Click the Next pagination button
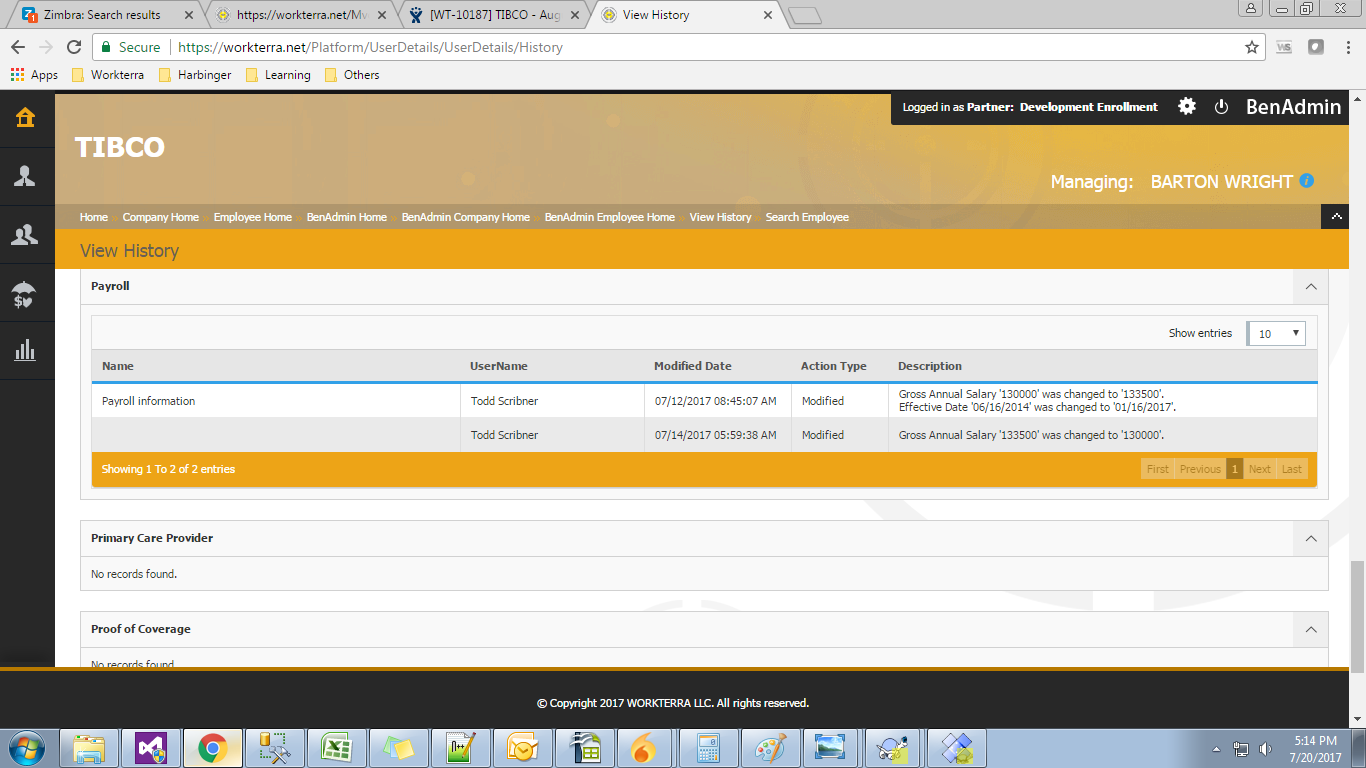 pyautogui.click(x=1260, y=469)
